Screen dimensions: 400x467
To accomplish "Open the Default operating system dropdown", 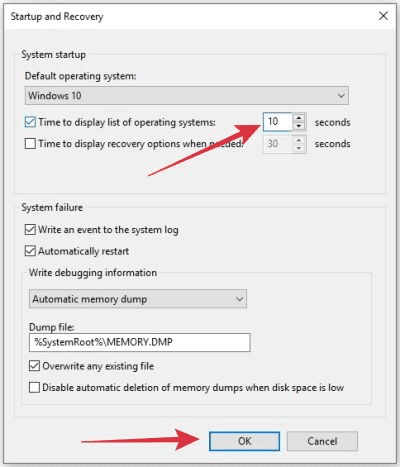I will [x=187, y=96].
